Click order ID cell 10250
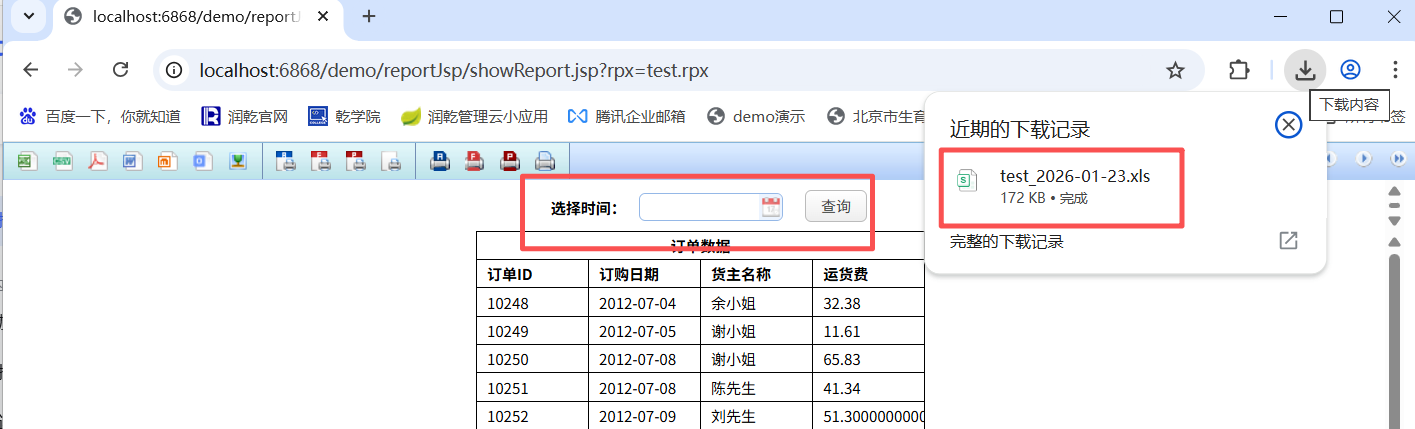Image resolution: width=1415 pixels, height=429 pixels. pyautogui.click(x=532, y=359)
